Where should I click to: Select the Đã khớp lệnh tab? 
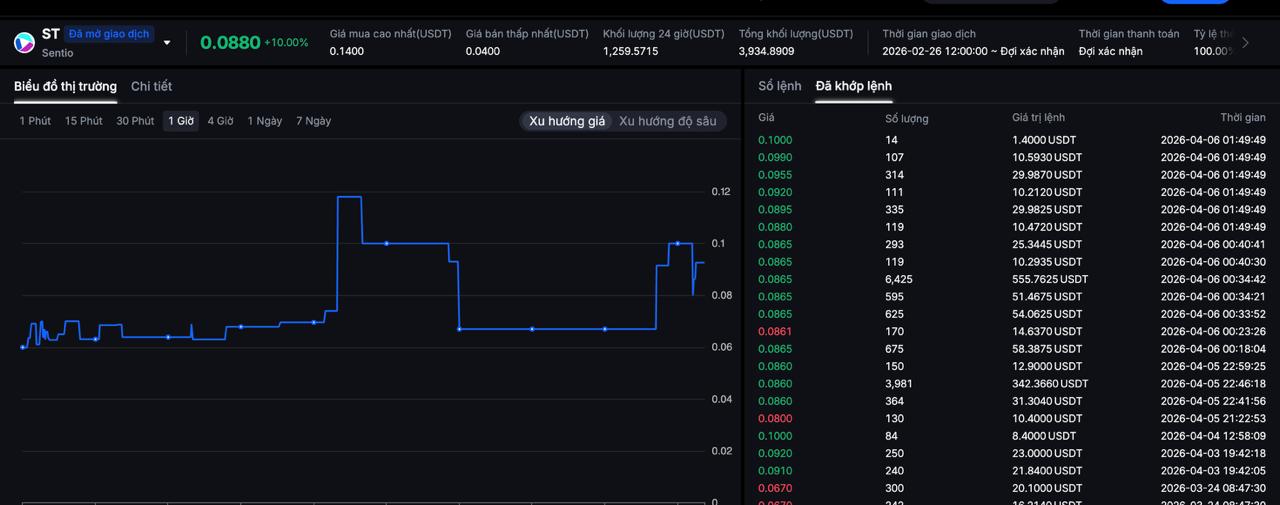(853, 86)
